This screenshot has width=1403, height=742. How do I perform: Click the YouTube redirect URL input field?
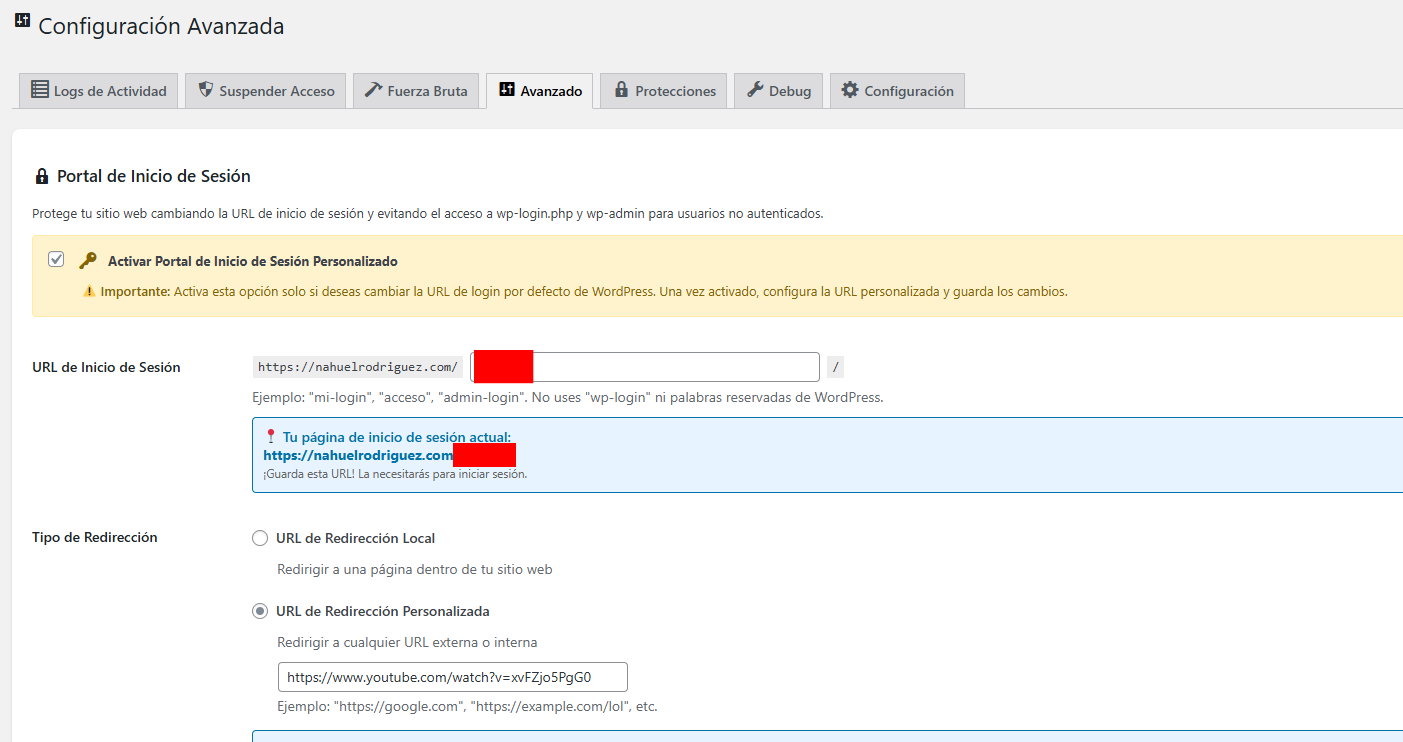click(x=452, y=677)
